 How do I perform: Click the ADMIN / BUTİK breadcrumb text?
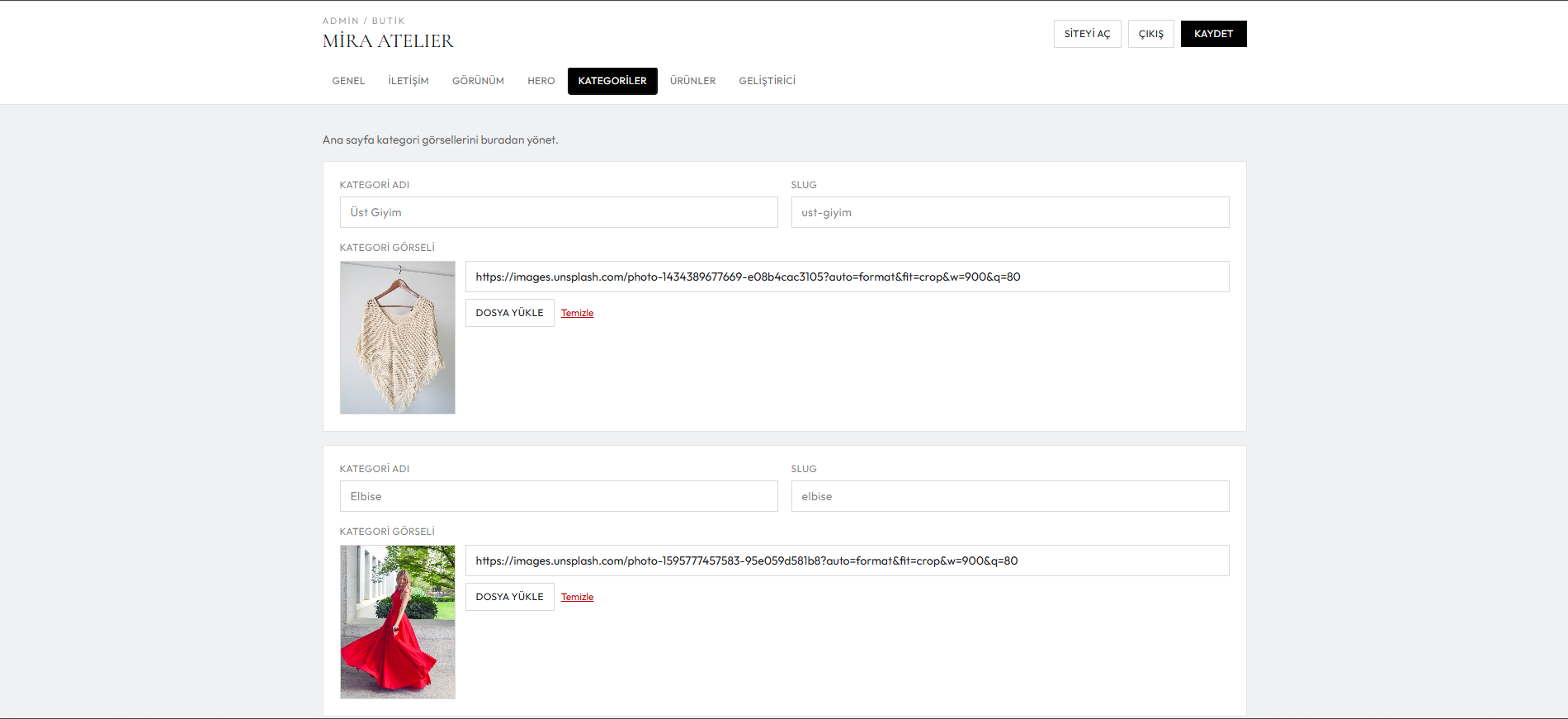[364, 21]
